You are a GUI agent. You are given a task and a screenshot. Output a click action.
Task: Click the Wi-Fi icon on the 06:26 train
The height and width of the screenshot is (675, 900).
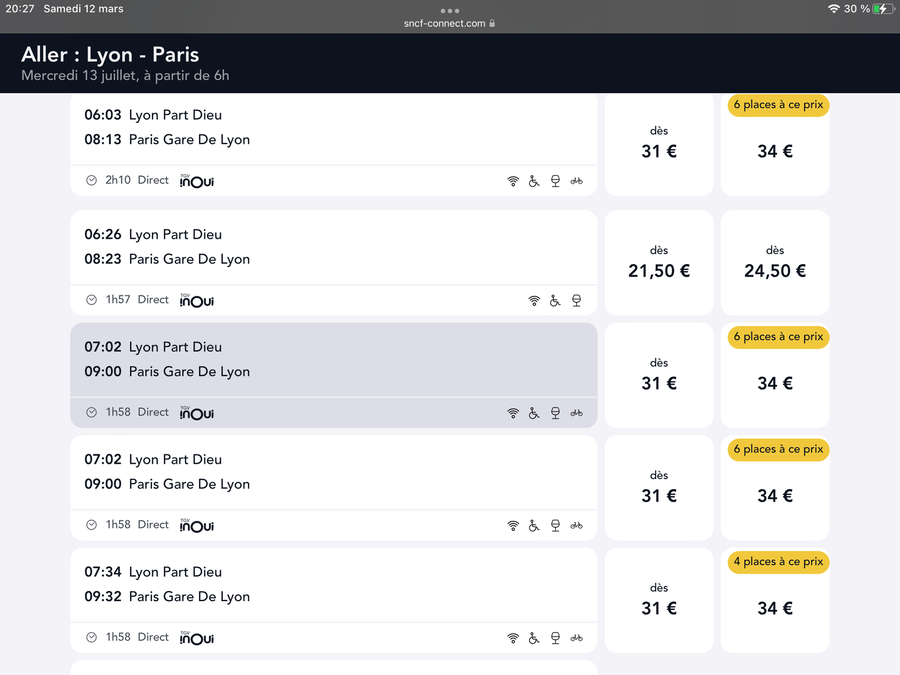click(534, 300)
